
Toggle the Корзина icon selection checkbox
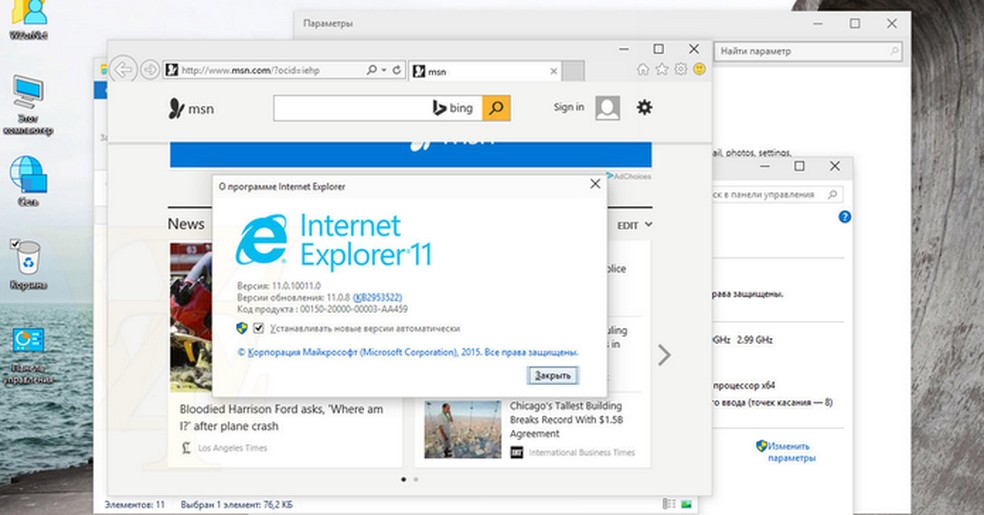coord(14,244)
